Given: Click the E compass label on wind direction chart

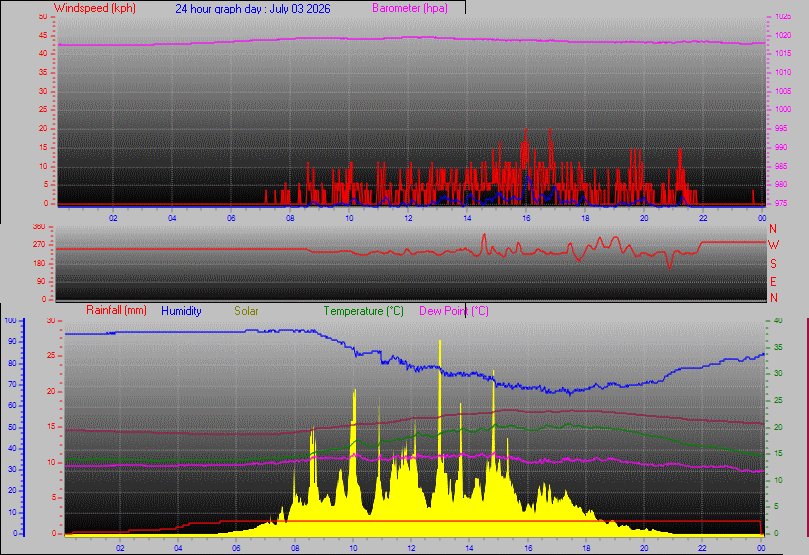Looking at the screenshot, I should (773, 282).
